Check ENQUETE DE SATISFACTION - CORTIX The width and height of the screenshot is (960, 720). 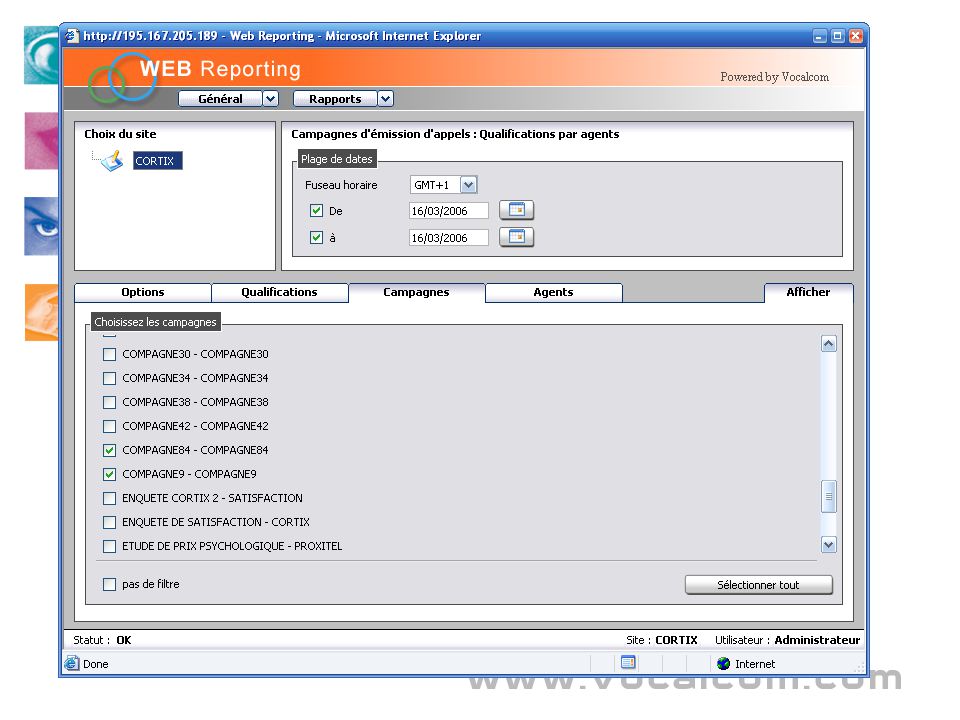109,522
